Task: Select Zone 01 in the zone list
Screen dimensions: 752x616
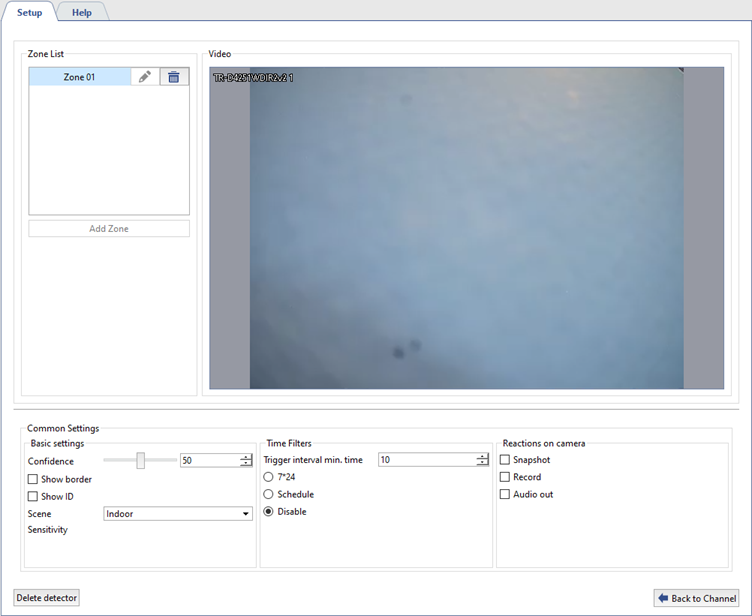Action: (79, 77)
